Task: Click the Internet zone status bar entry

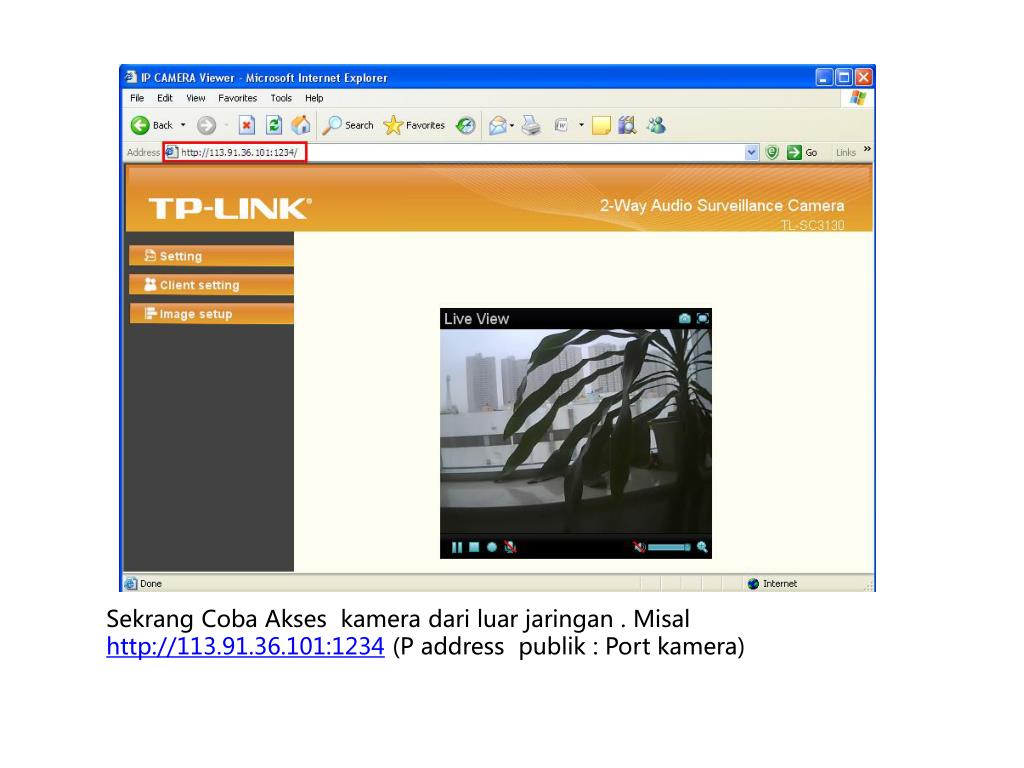Action: click(x=772, y=583)
